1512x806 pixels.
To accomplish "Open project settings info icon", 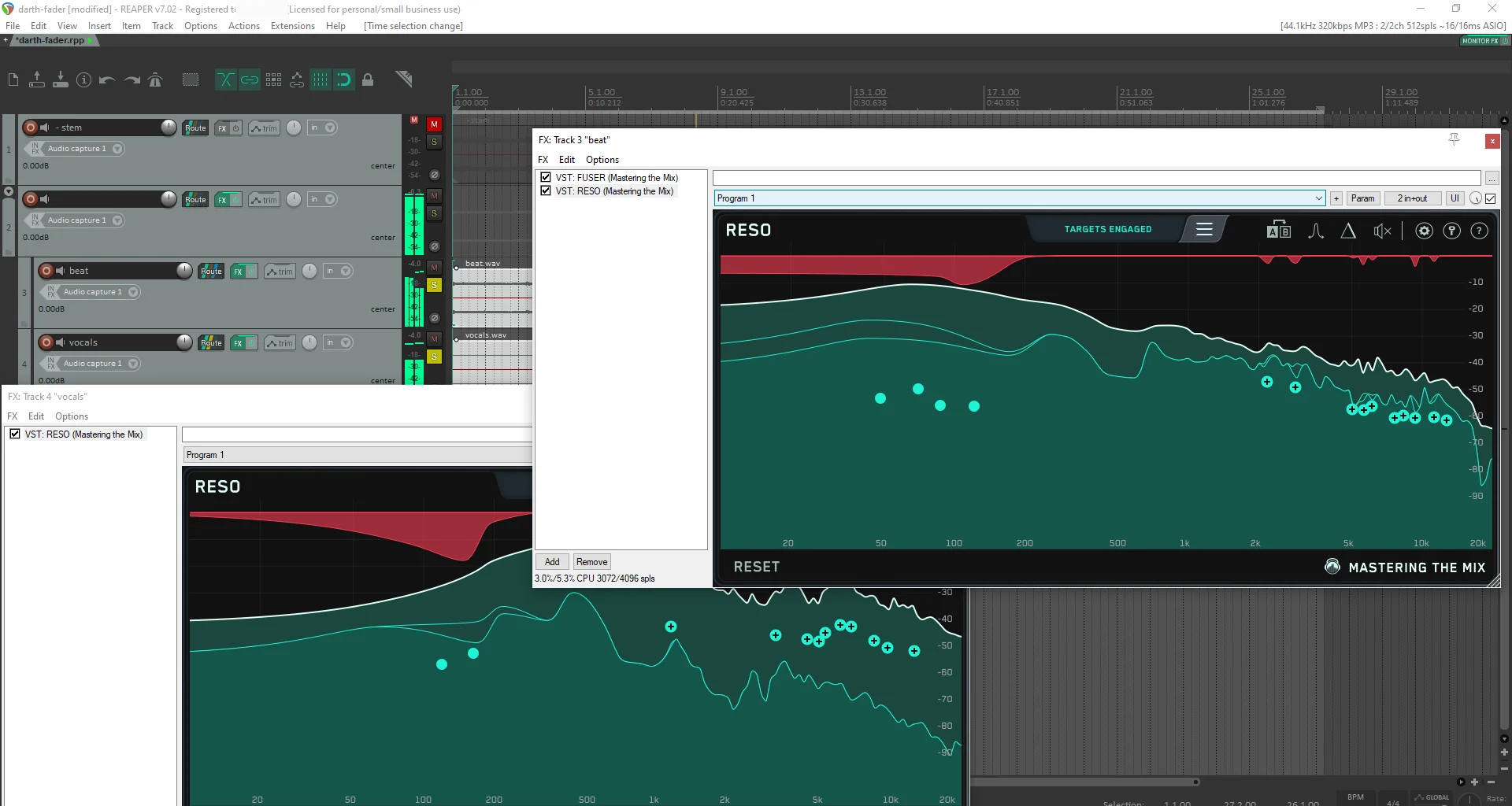I will click(83, 79).
